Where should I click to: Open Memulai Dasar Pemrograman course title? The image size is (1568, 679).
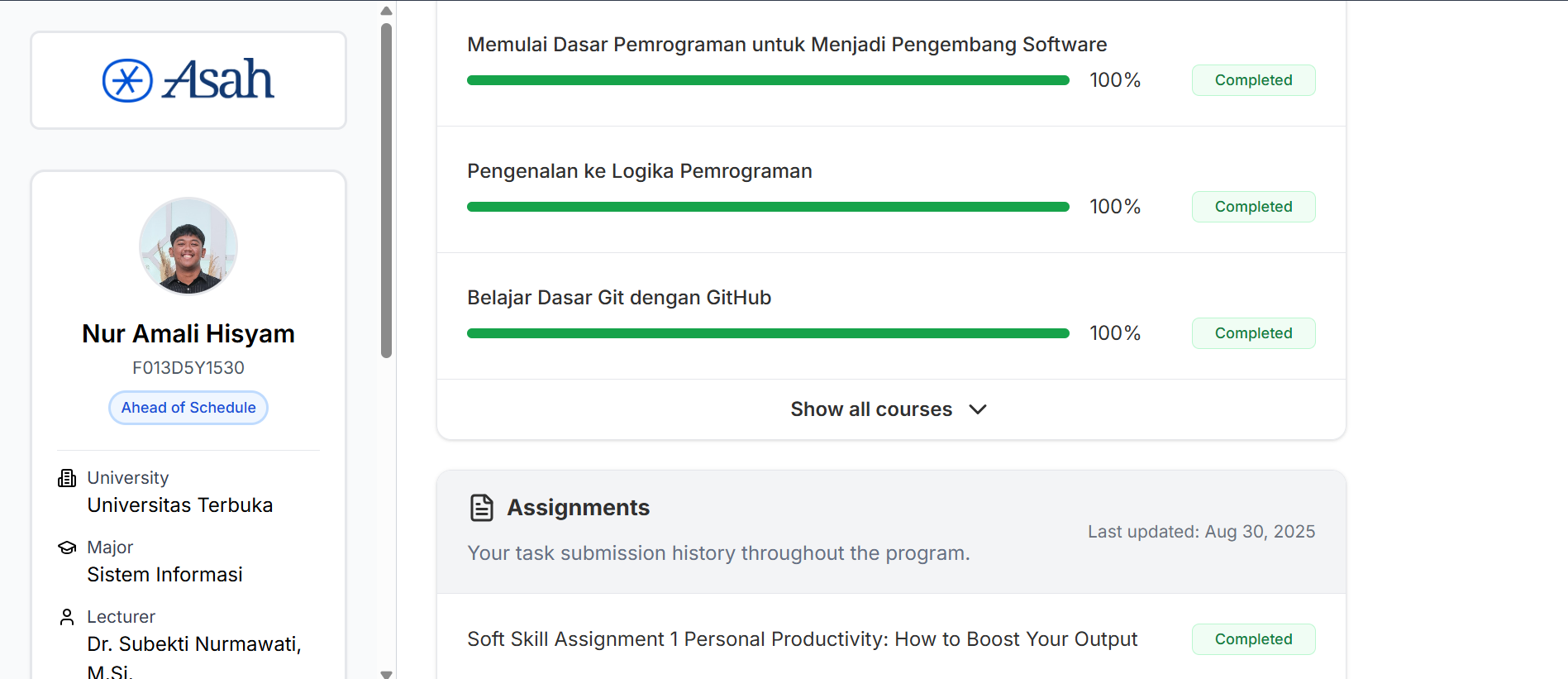[x=787, y=45]
